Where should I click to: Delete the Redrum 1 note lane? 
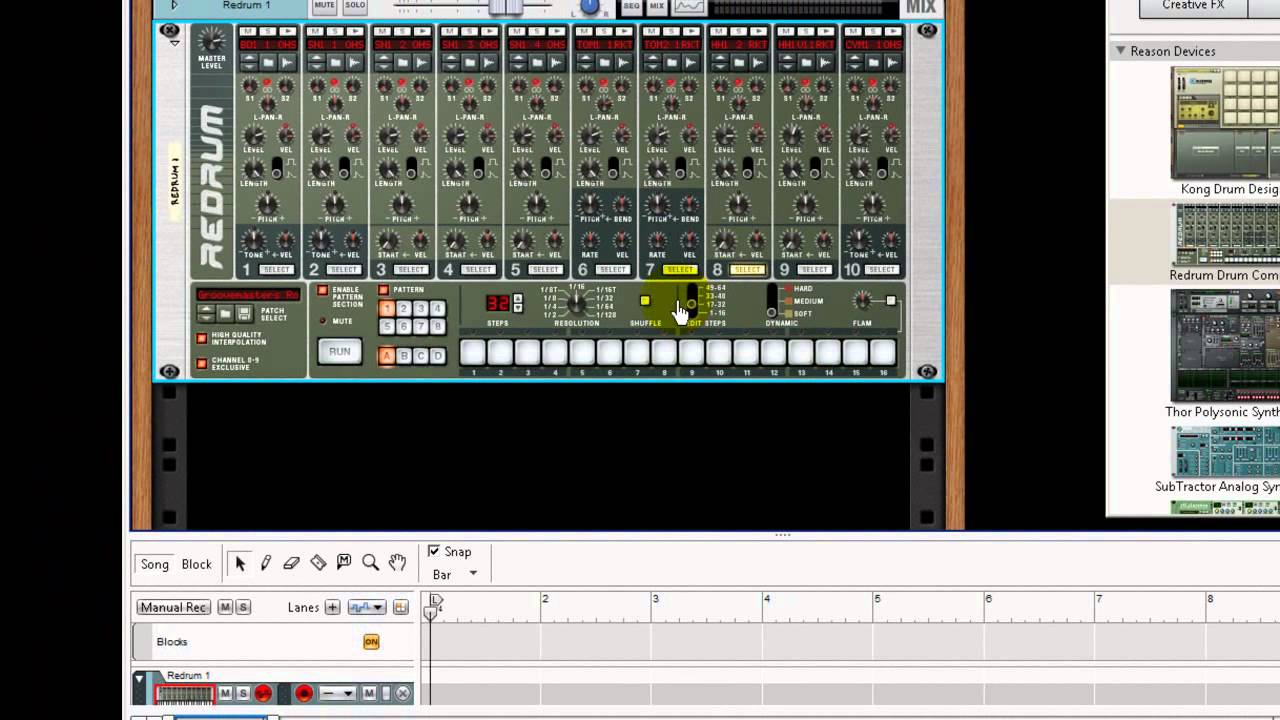403,693
